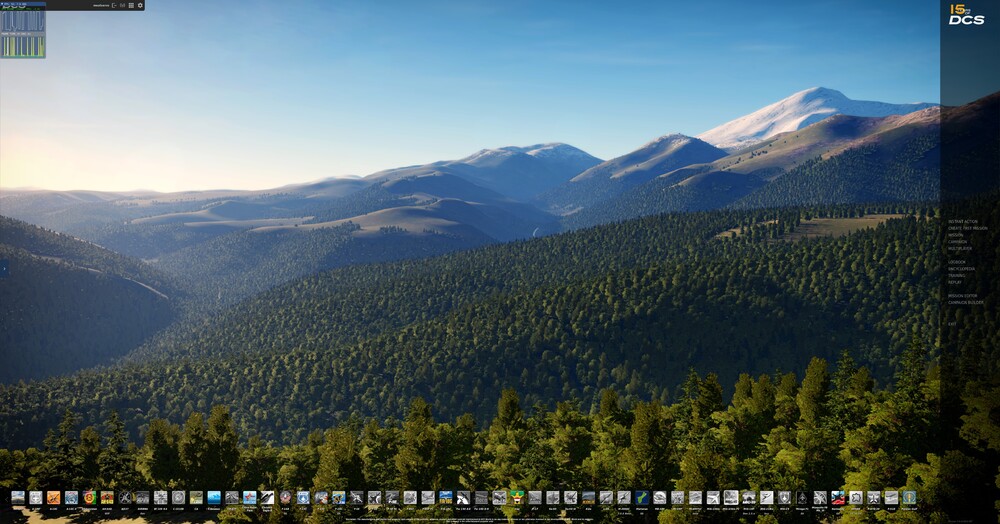The image size is (1000, 524).
Task: Select the blue shield module icon
Action: pyautogui.click(x=303, y=497)
